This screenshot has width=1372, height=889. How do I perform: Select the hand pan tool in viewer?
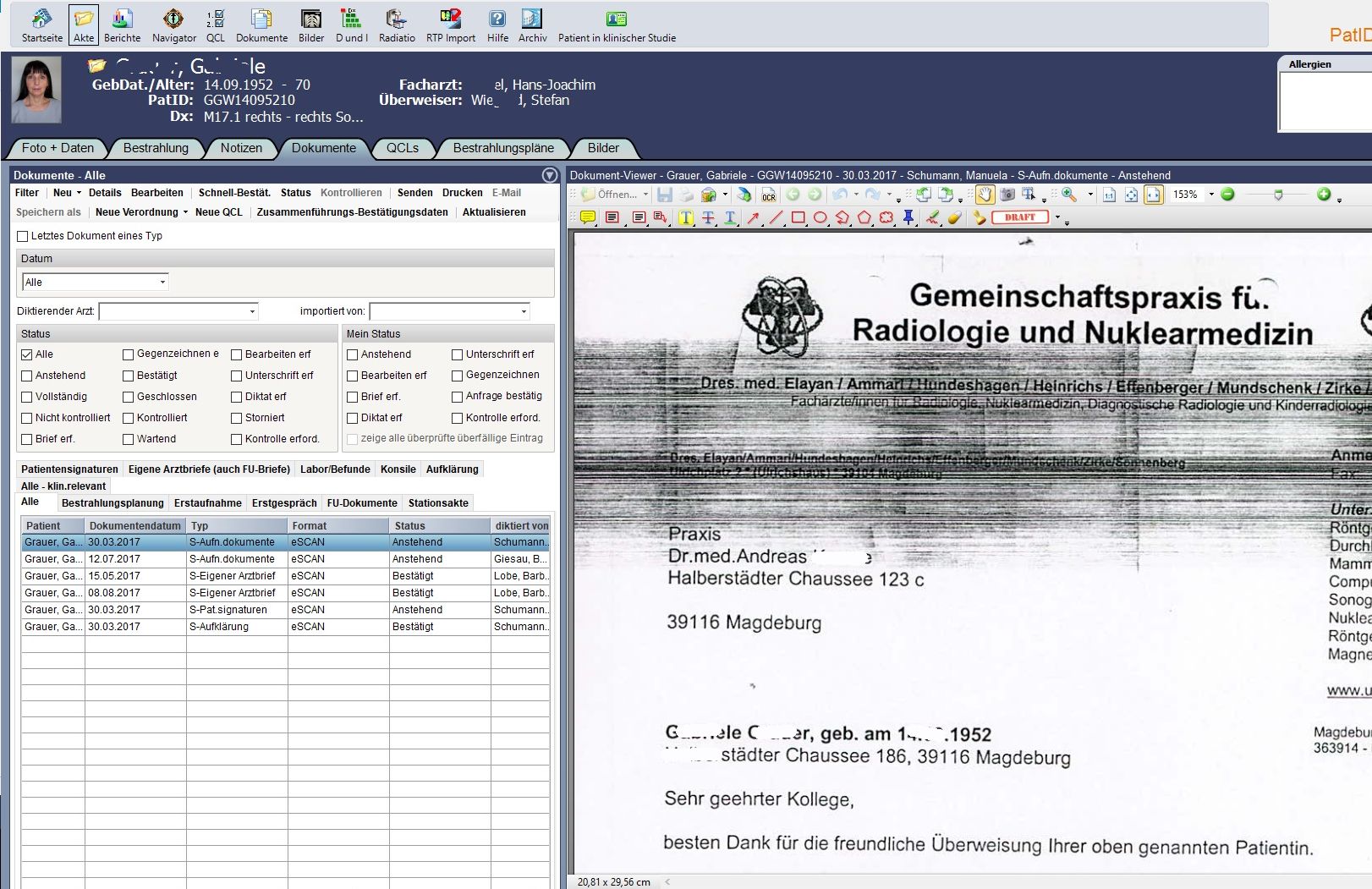click(985, 195)
